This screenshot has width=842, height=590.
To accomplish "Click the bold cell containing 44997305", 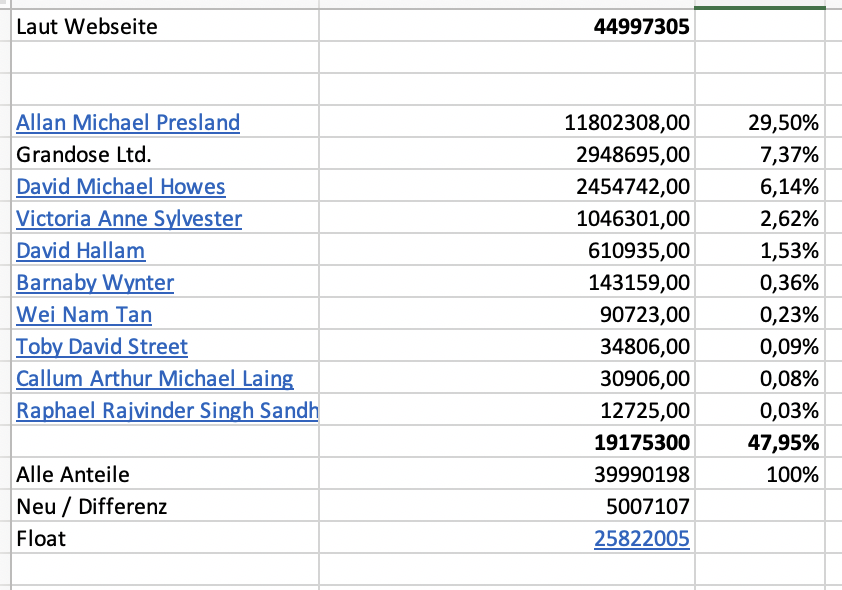I will (641, 27).
